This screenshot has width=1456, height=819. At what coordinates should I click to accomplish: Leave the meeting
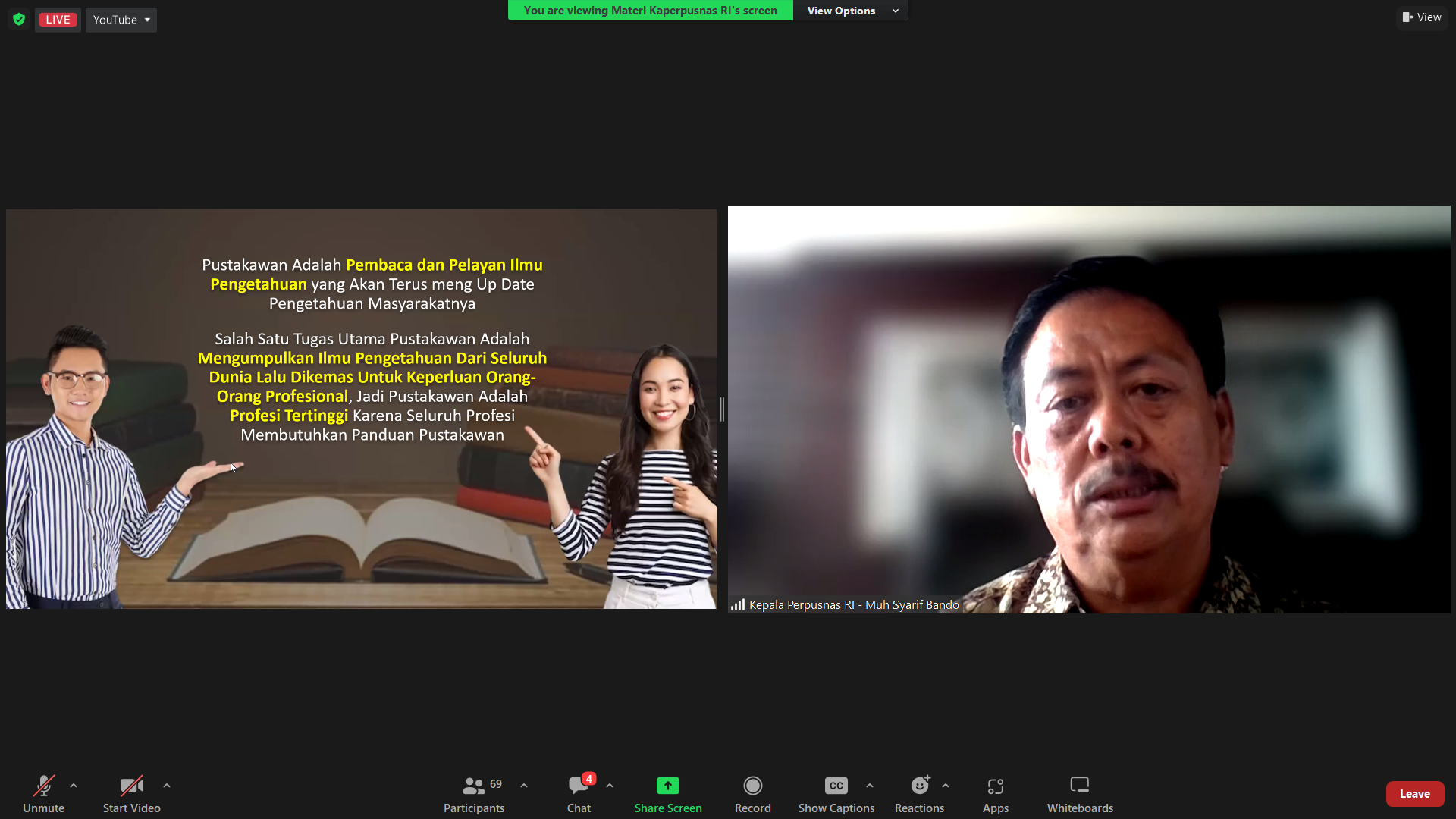1415,794
